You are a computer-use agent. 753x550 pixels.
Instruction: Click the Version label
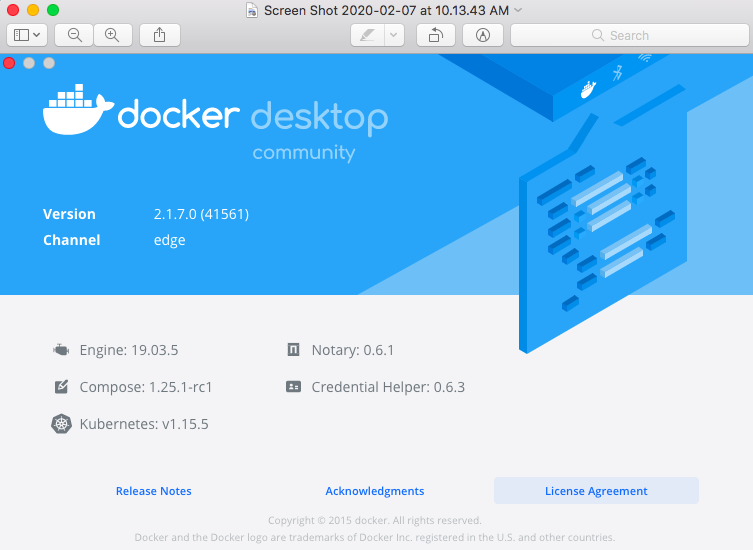[69, 214]
